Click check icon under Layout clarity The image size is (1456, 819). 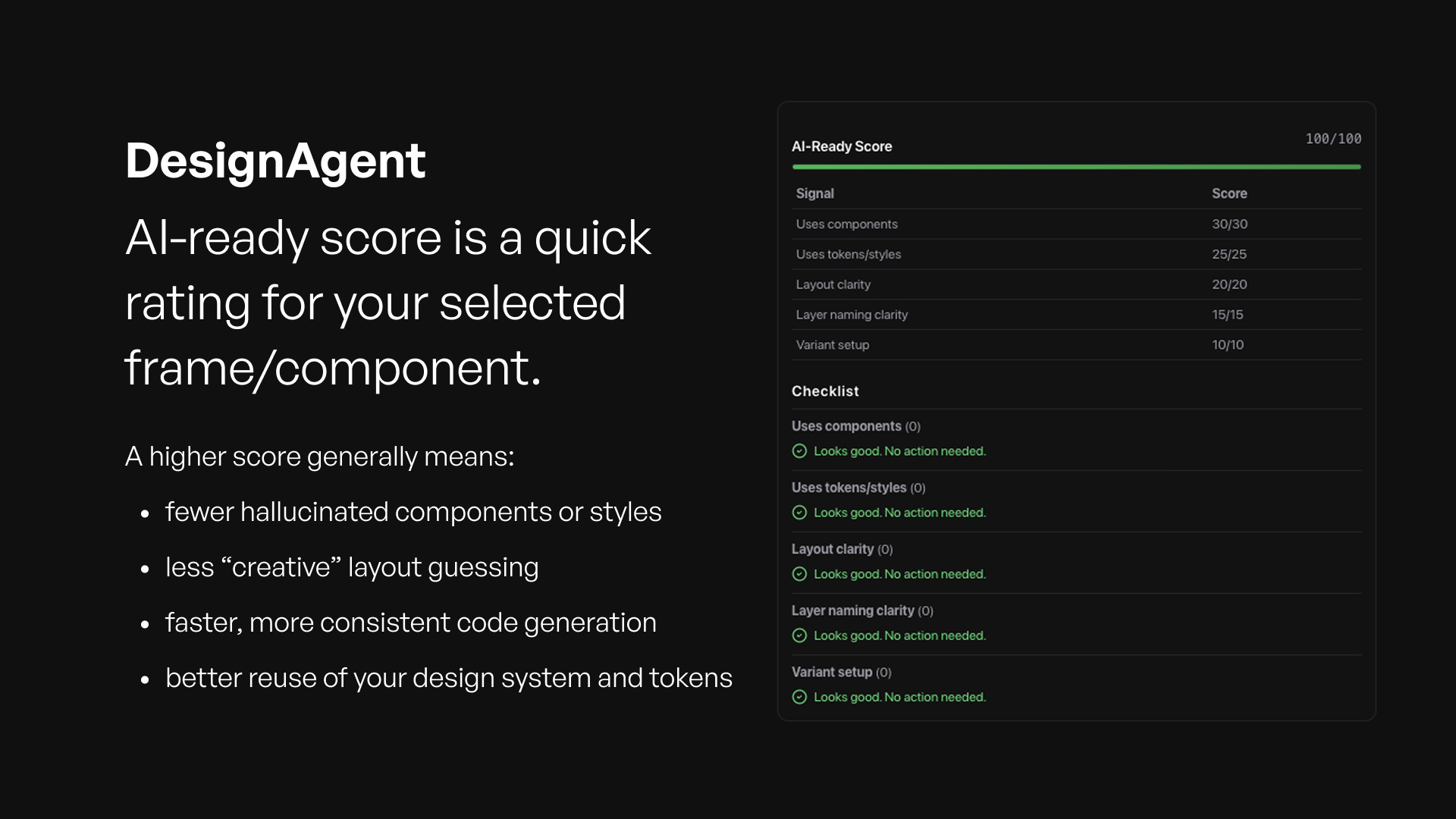799,574
